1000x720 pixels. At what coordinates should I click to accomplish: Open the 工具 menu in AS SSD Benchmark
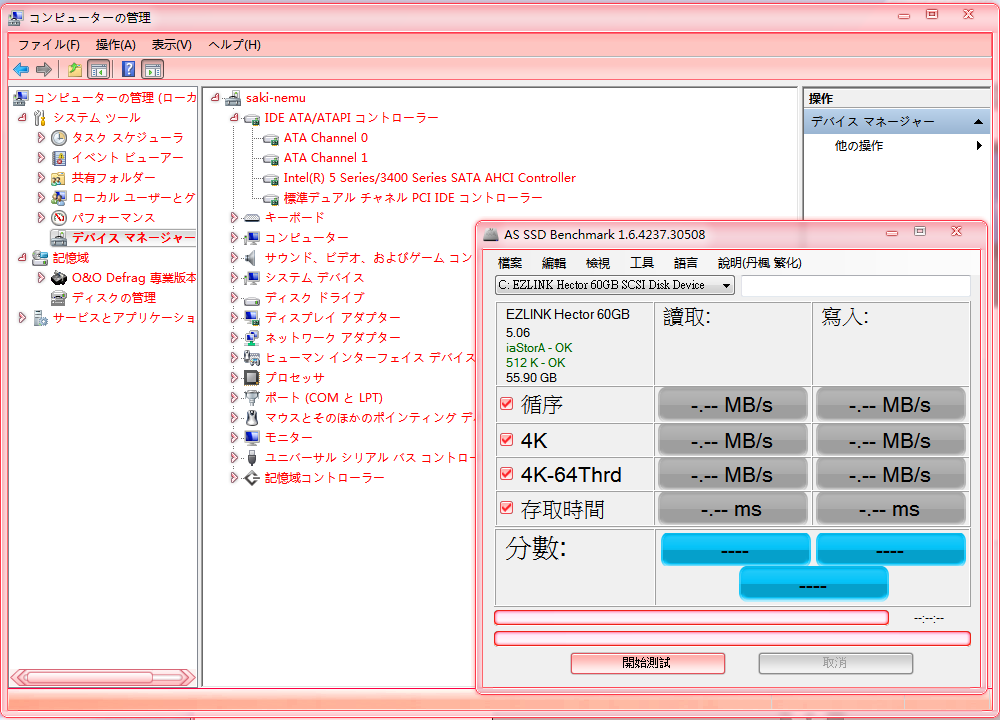(x=642, y=263)
